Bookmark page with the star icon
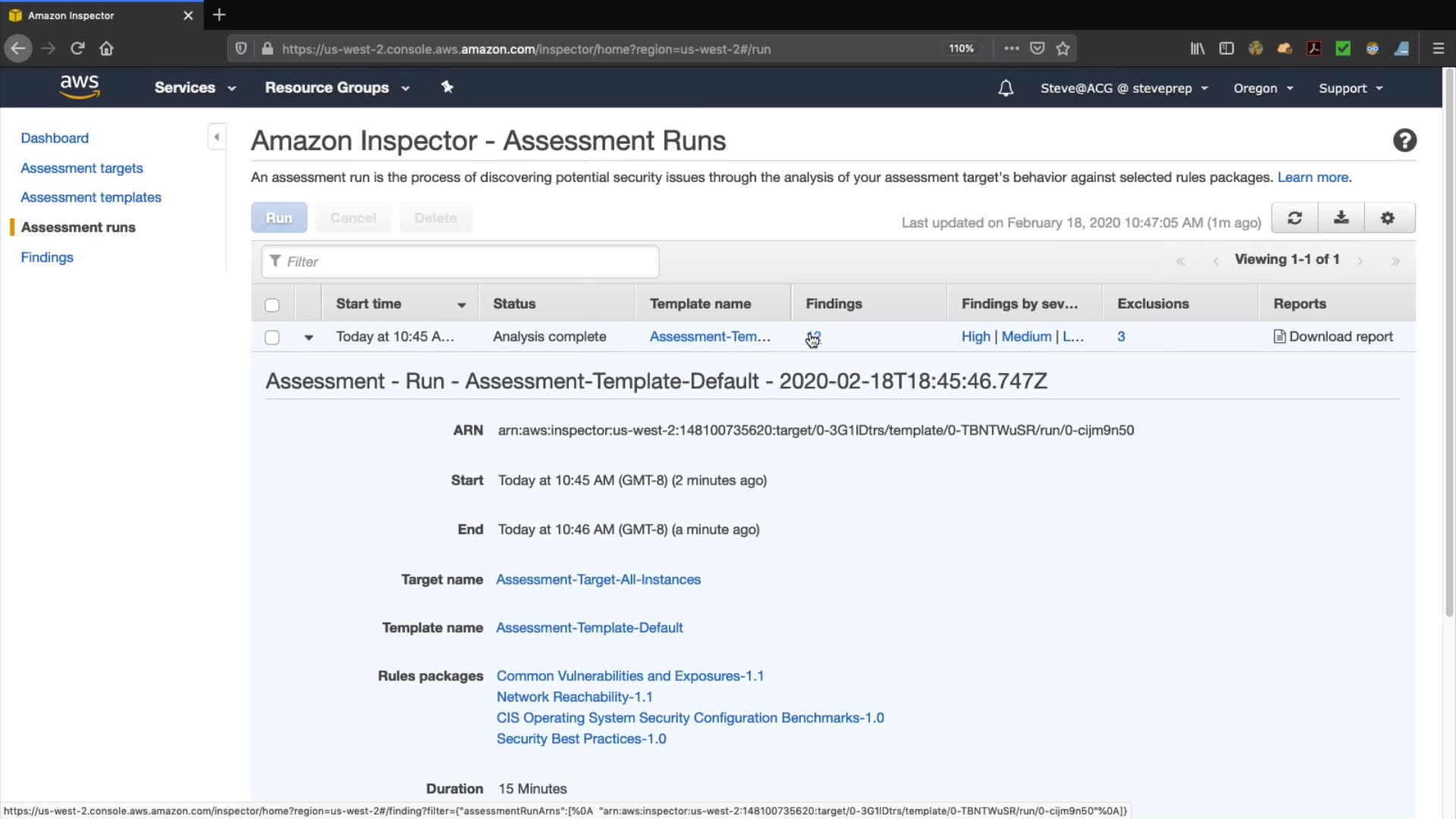The image size is (1456, 819). [x=1063, y=49]
